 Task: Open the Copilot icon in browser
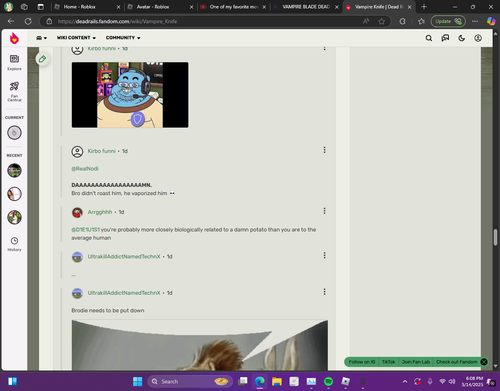coord(491,21)
